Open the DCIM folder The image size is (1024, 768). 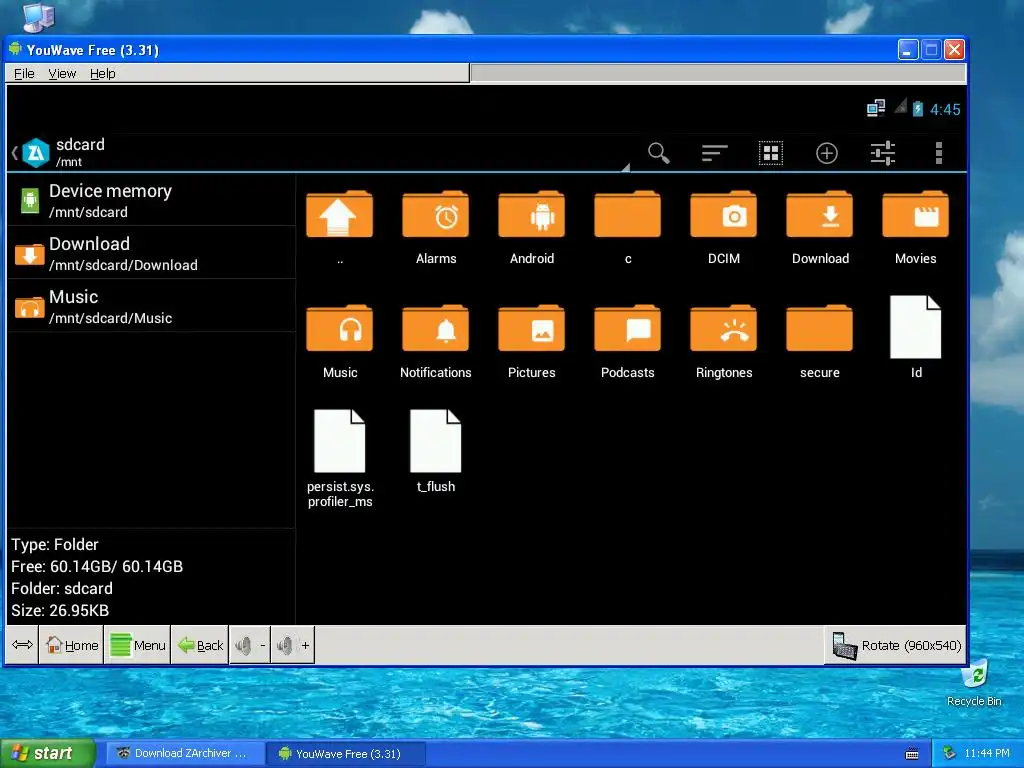(724, 227)
